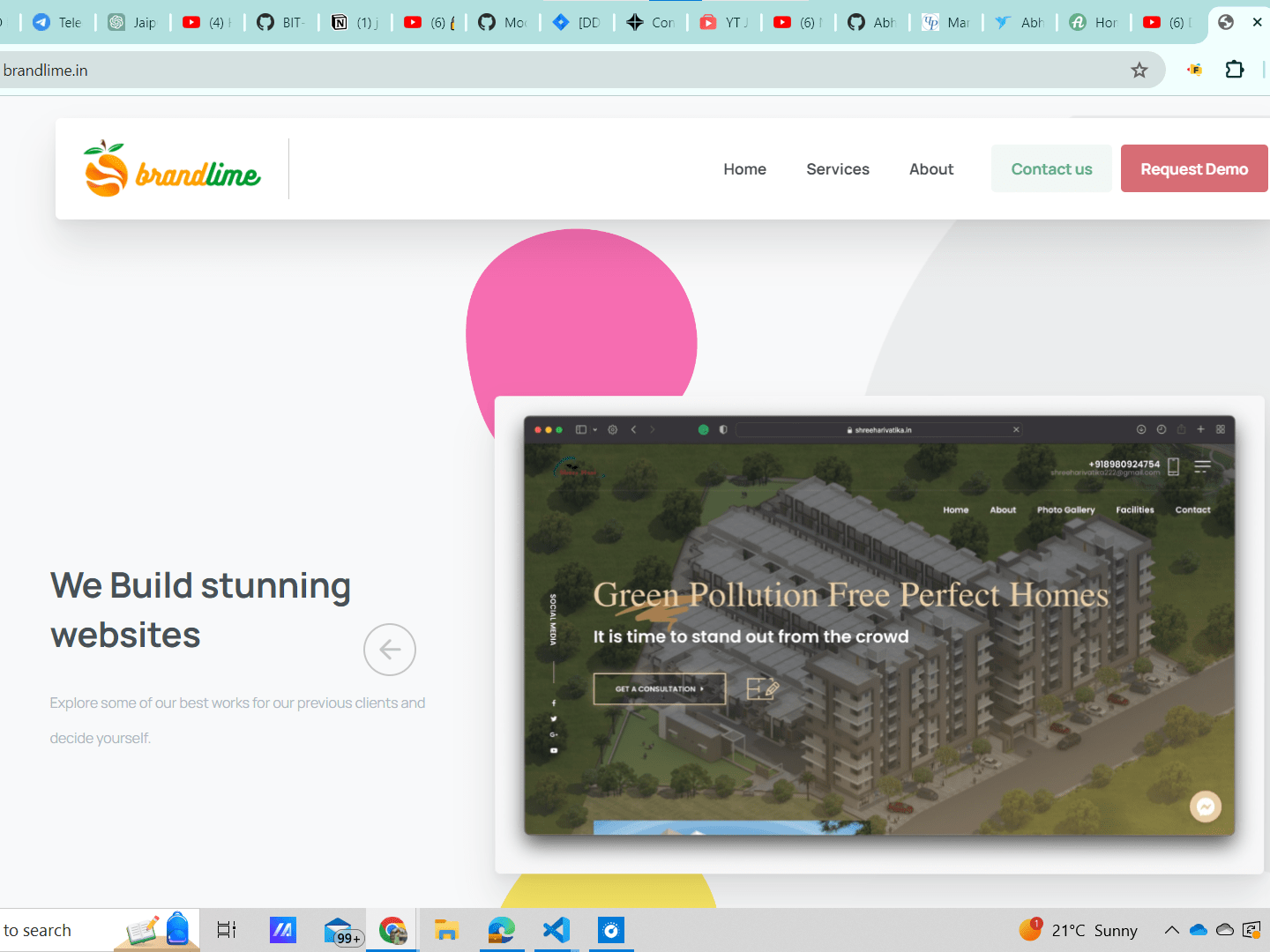Close the current brandlime tab
This screenshot has height=952, width=1270.
pos(1257,22)
